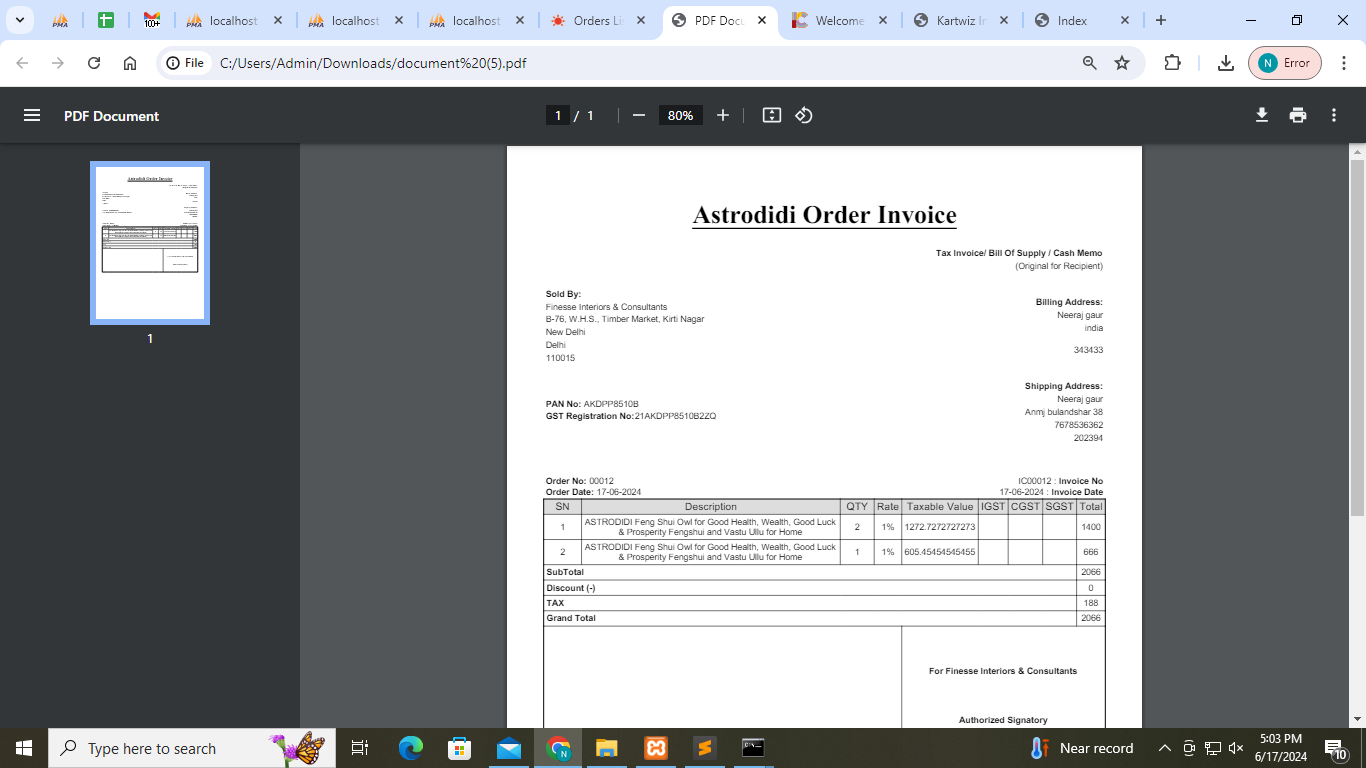Open the Chrome Extensions puzzle icon
Viewport: 1366px width, 768px height.
pos(1173,63)
